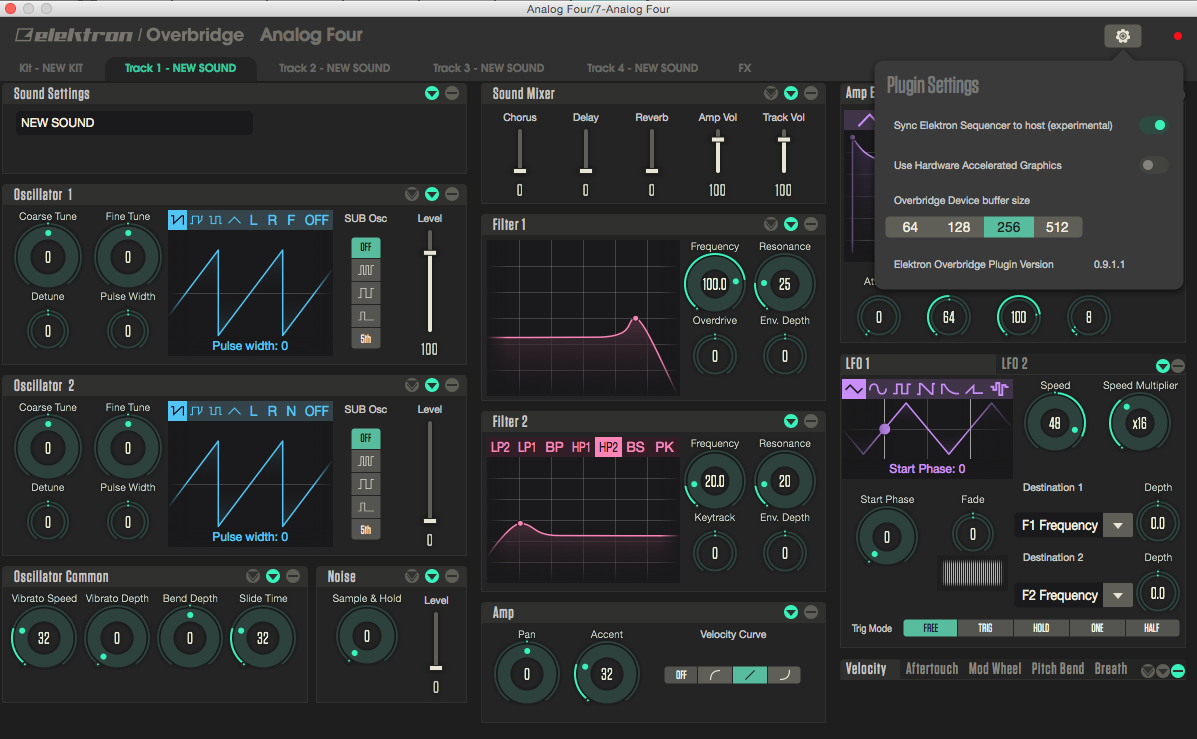Set LFO Trig Mode to TRIG
This screenshot has width=1197, height=739.
point(986,628)
